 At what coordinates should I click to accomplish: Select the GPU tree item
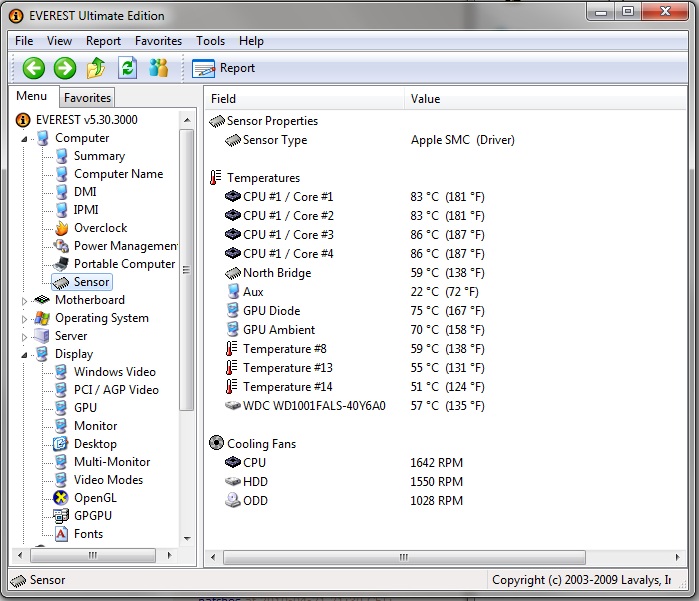[85, 408]
